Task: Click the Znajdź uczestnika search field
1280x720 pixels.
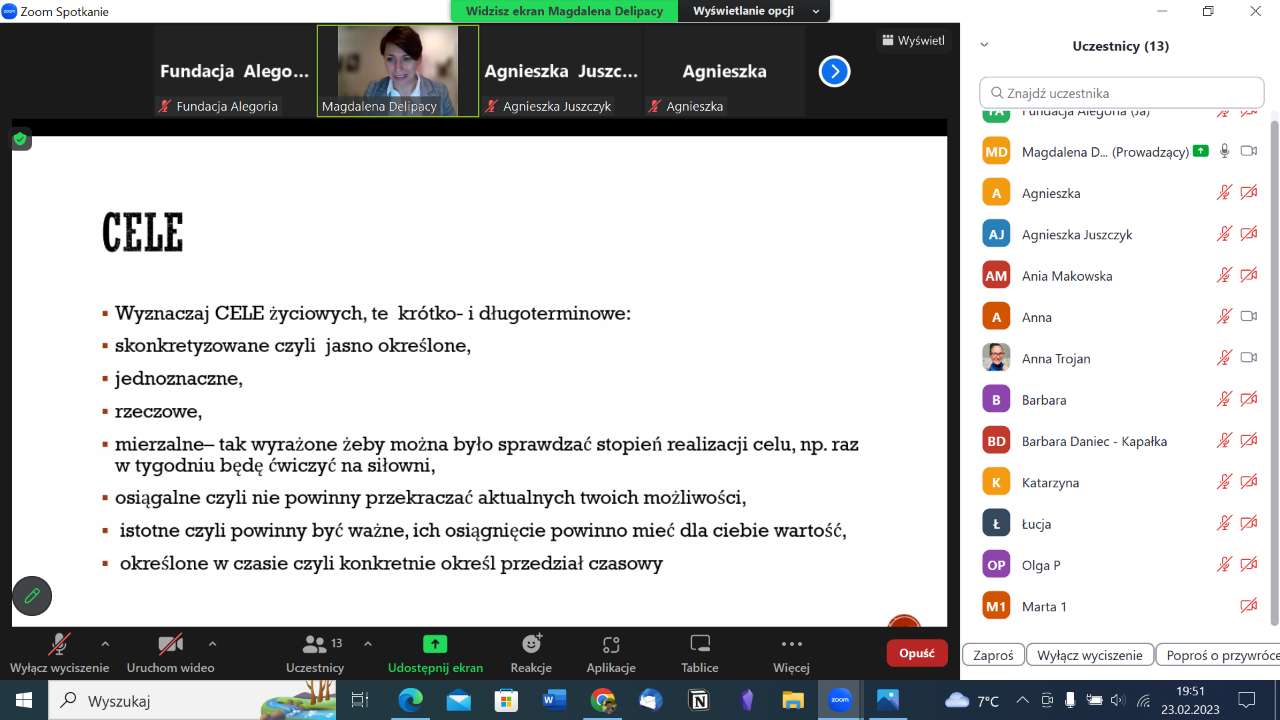Action: tap(1122, 93)
